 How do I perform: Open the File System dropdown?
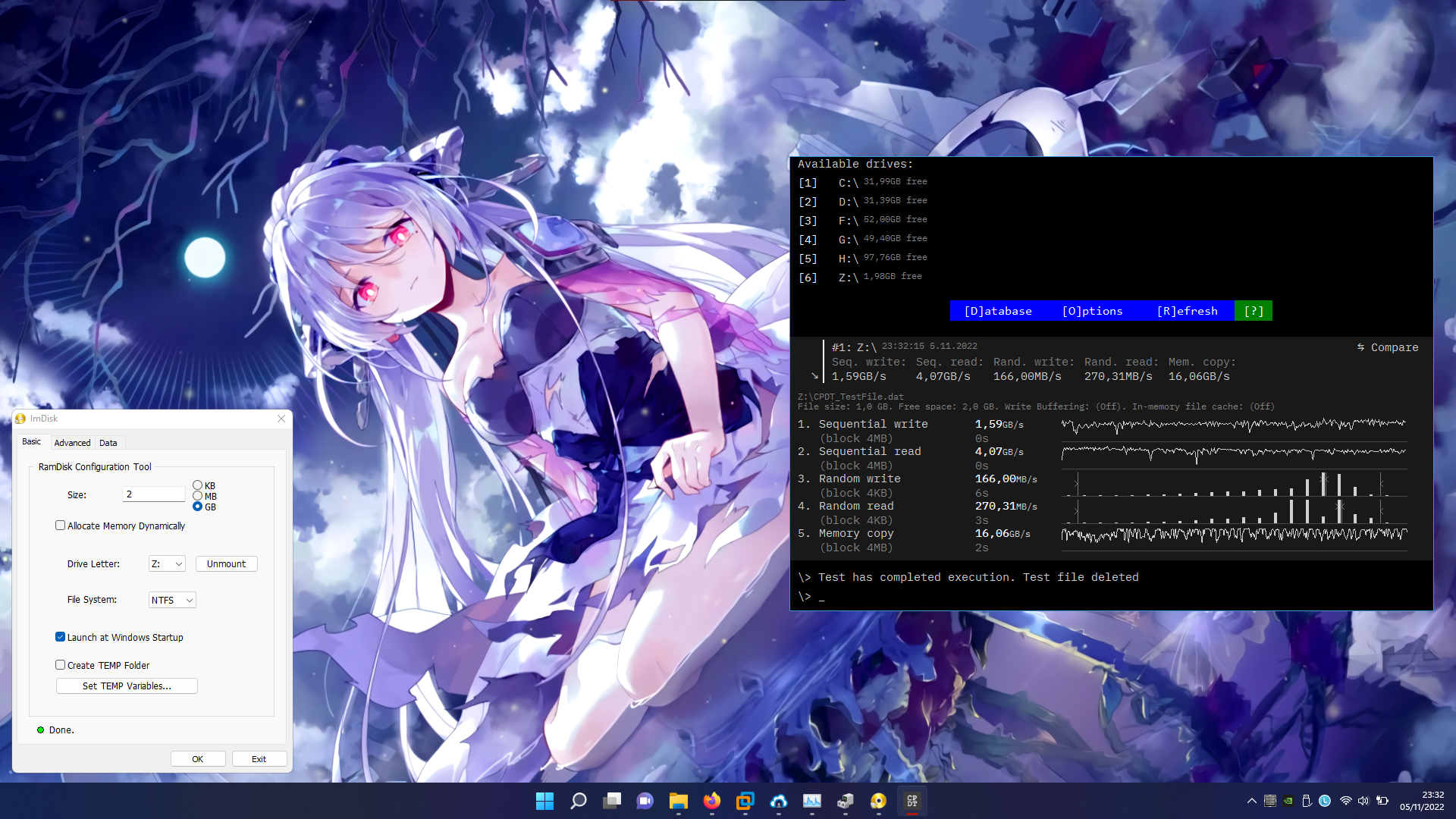pos(172,600)
